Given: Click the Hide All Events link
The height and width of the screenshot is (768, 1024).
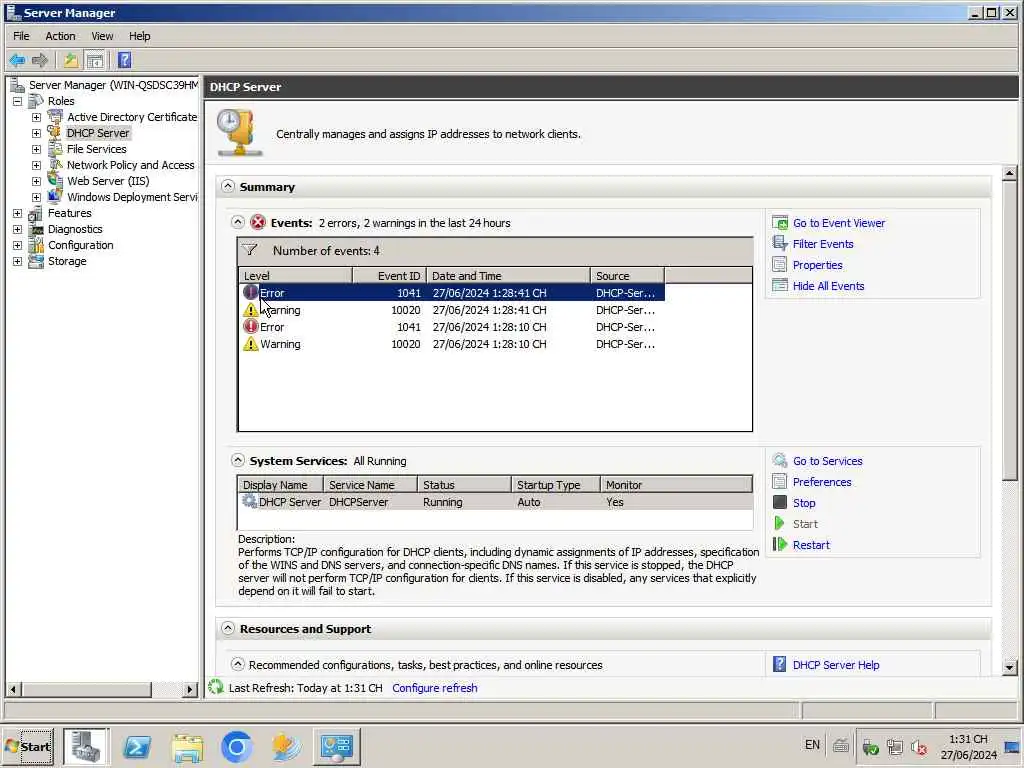Looking at the screenshot, I should tap(828, 285).
